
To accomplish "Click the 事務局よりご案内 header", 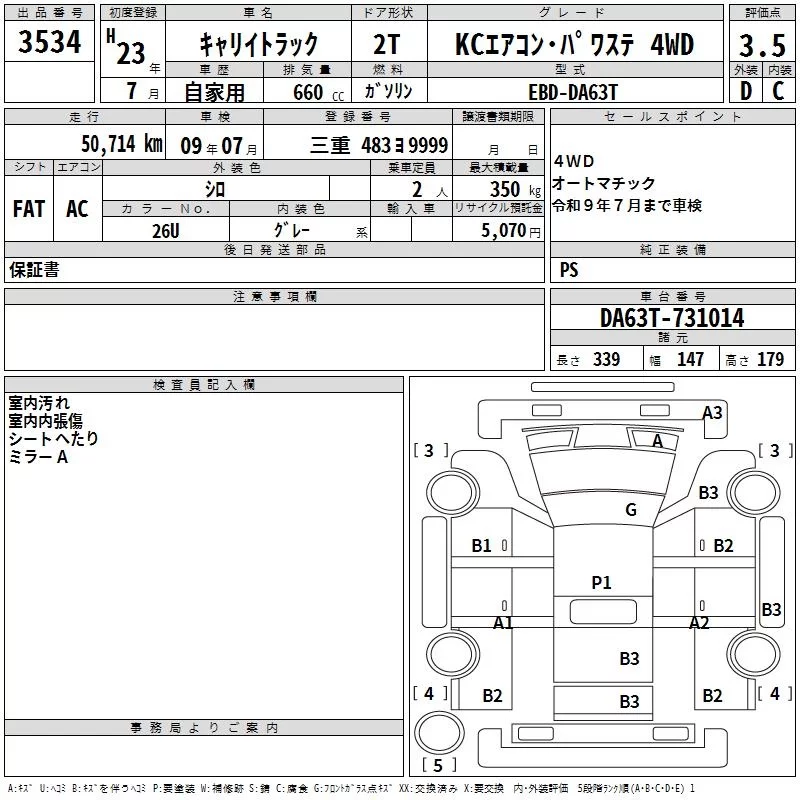I will pos(204,728).
